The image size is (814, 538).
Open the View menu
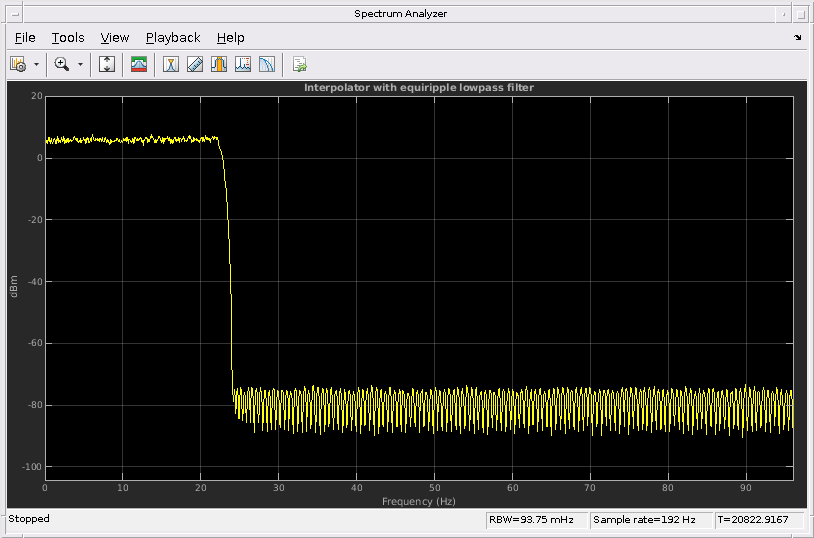coord(115,38)
